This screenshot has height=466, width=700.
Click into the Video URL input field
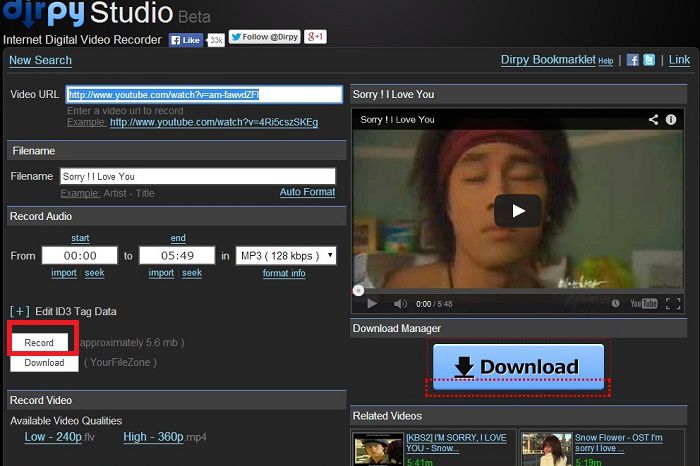[x=203, y=95]
